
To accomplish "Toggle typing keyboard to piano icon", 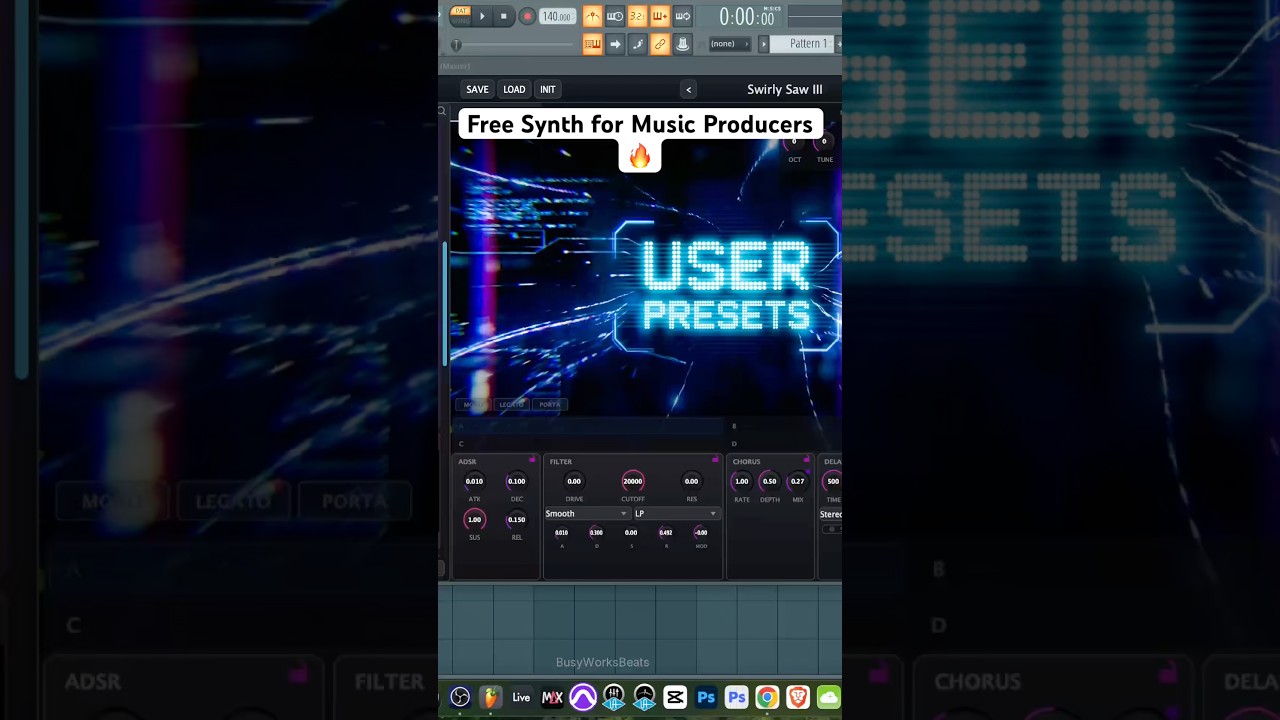I will pos(592,44).
